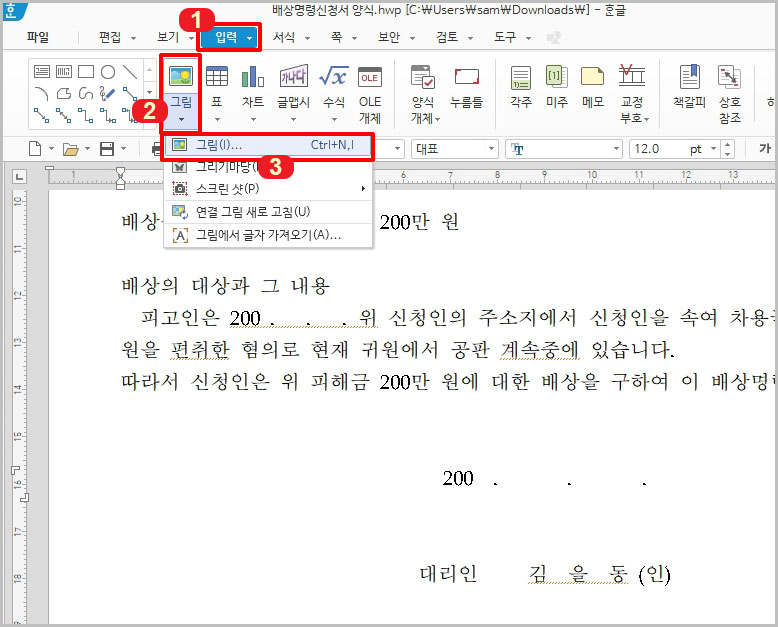Select the polygon drawing shape
The image size is (778, 627).
click(x=64, y=93)
